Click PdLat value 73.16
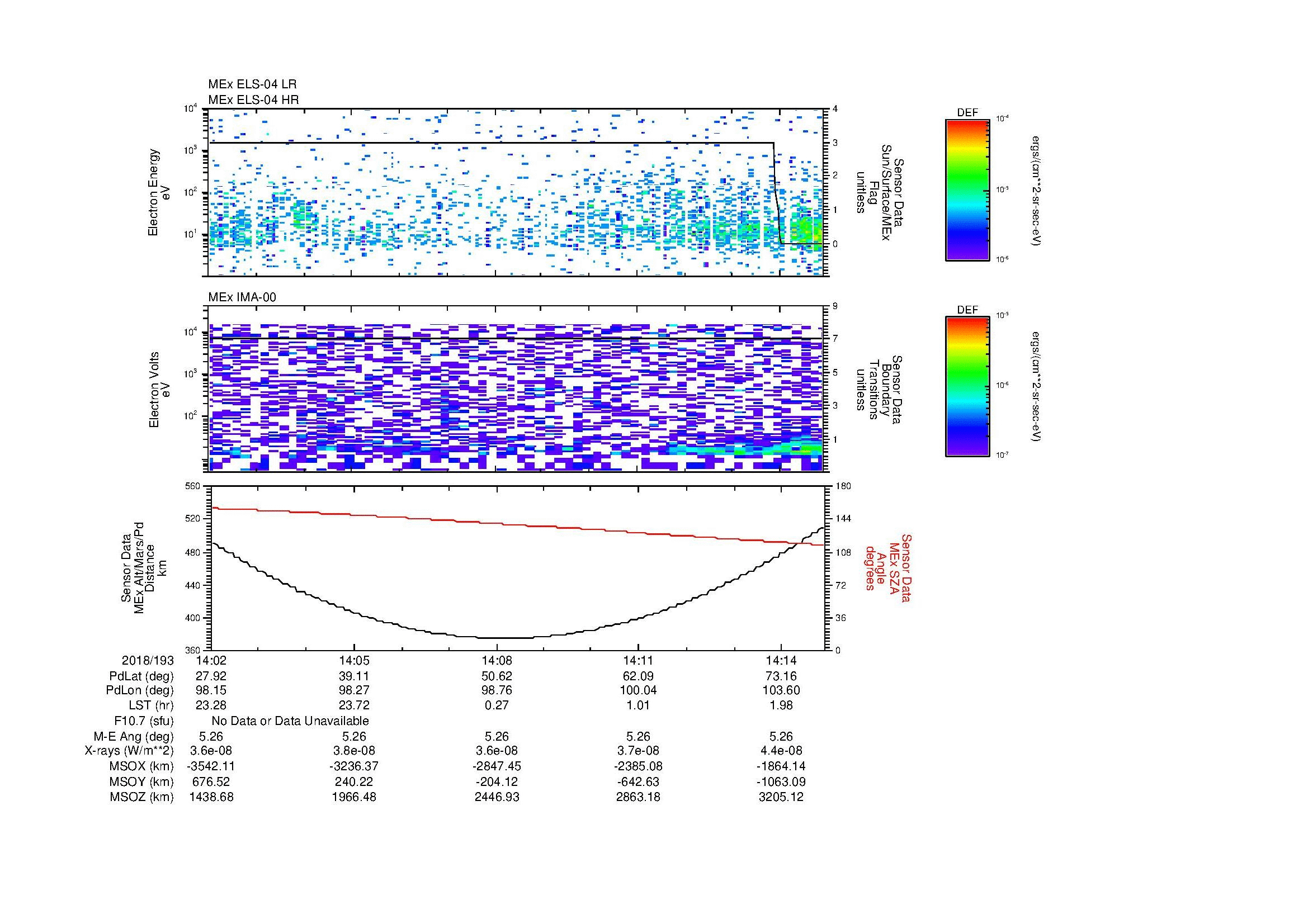1308x924 pixels. pyautogui.click(x=781, y=676)
